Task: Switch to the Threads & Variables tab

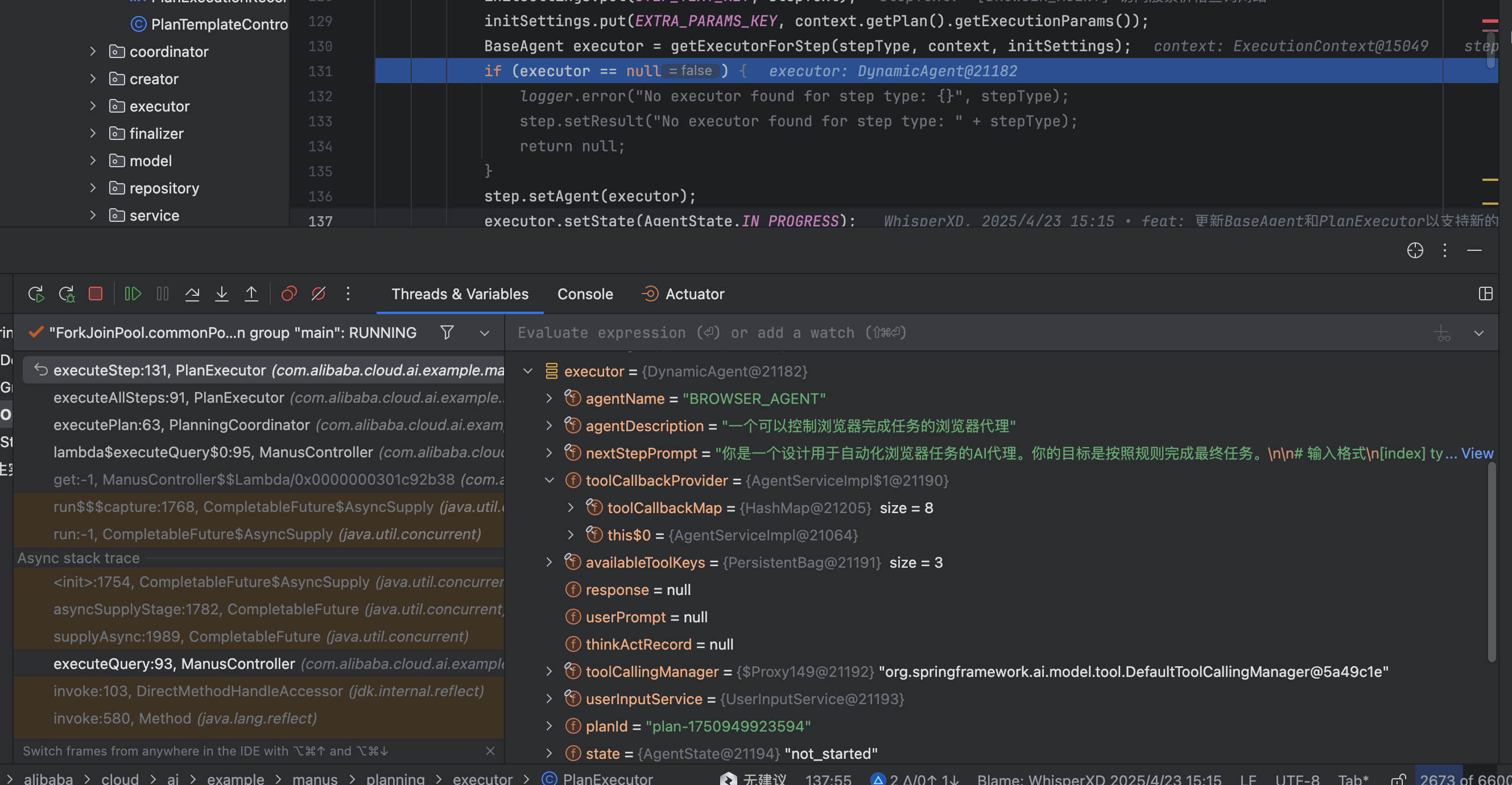Action: point(460,294)
